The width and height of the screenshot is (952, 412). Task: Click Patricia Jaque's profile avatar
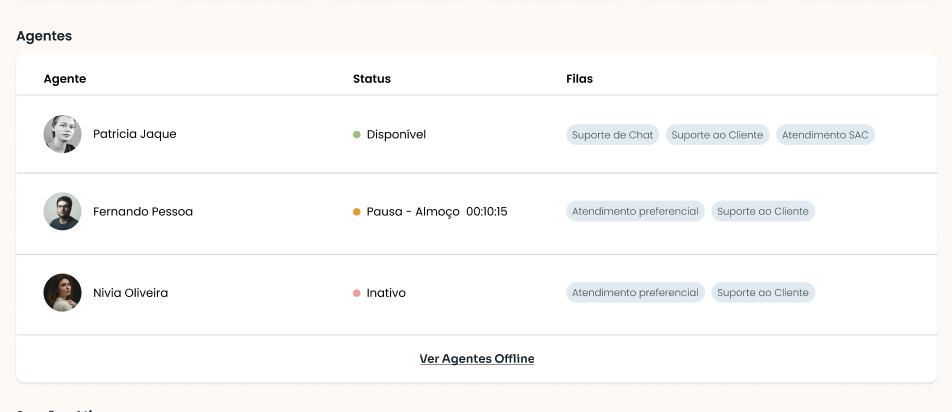pos(62,134)
